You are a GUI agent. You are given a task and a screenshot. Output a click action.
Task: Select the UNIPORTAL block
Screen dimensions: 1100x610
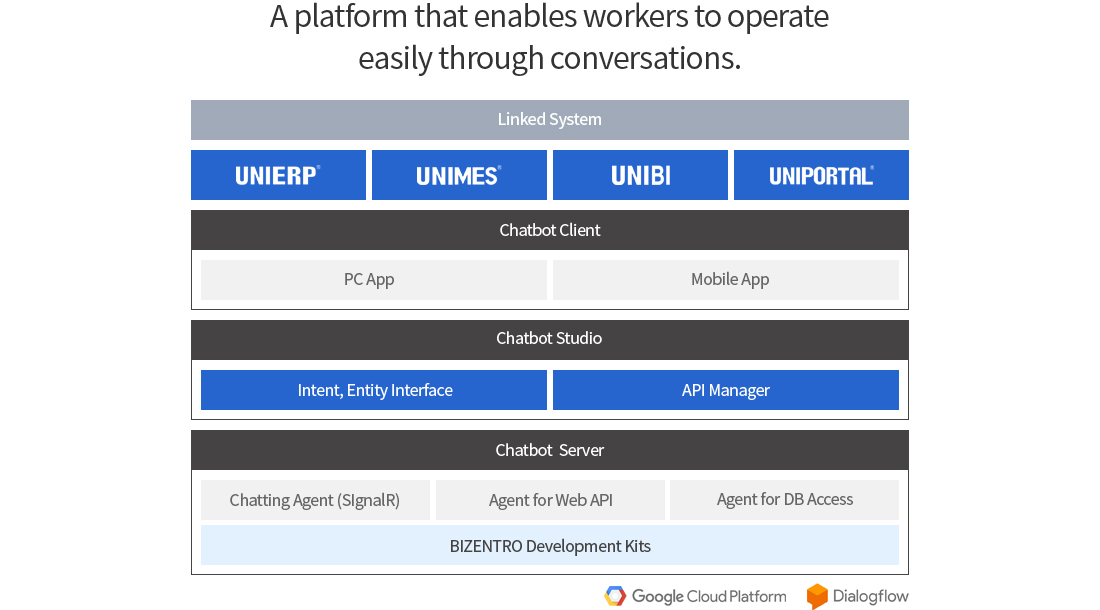[x=821, y=175]
